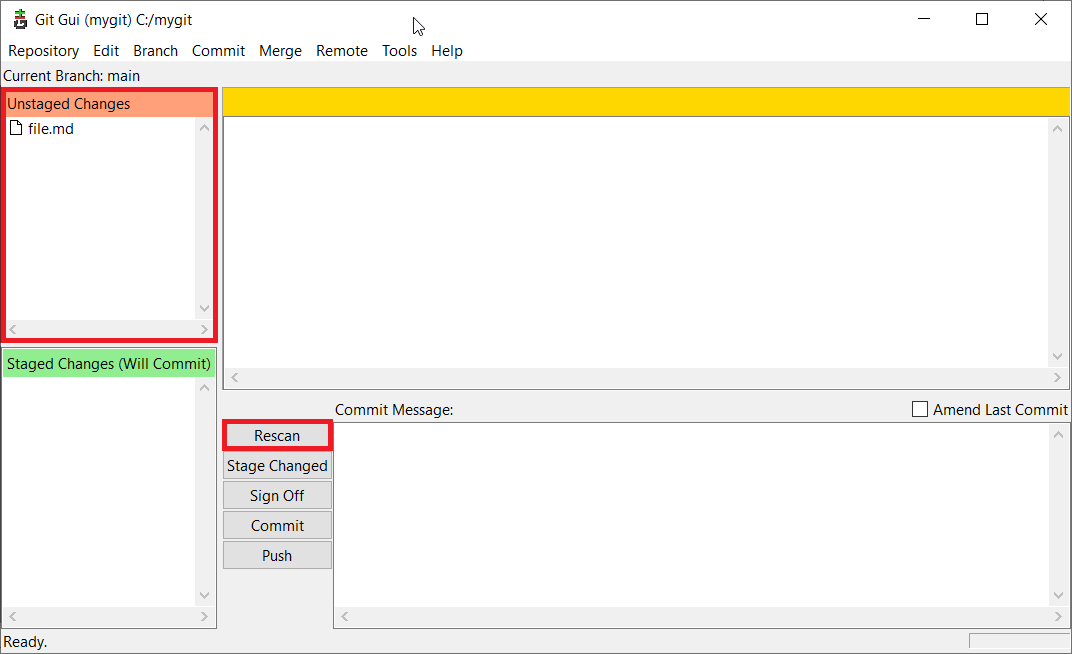
Task: Click the Current Branch: main label
Action: (72, 76)
